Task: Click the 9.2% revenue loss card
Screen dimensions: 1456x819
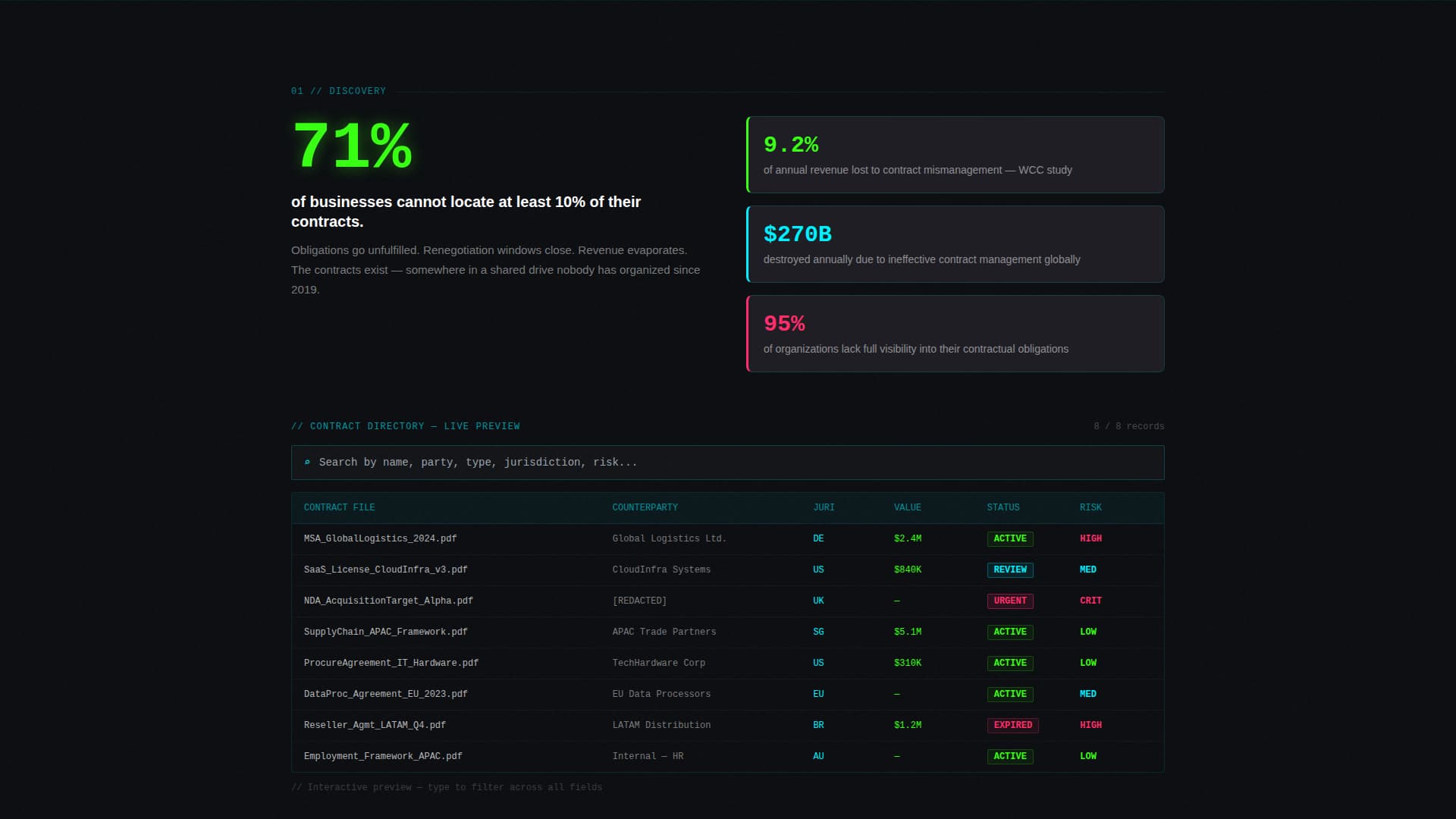Action: (955, 155)
